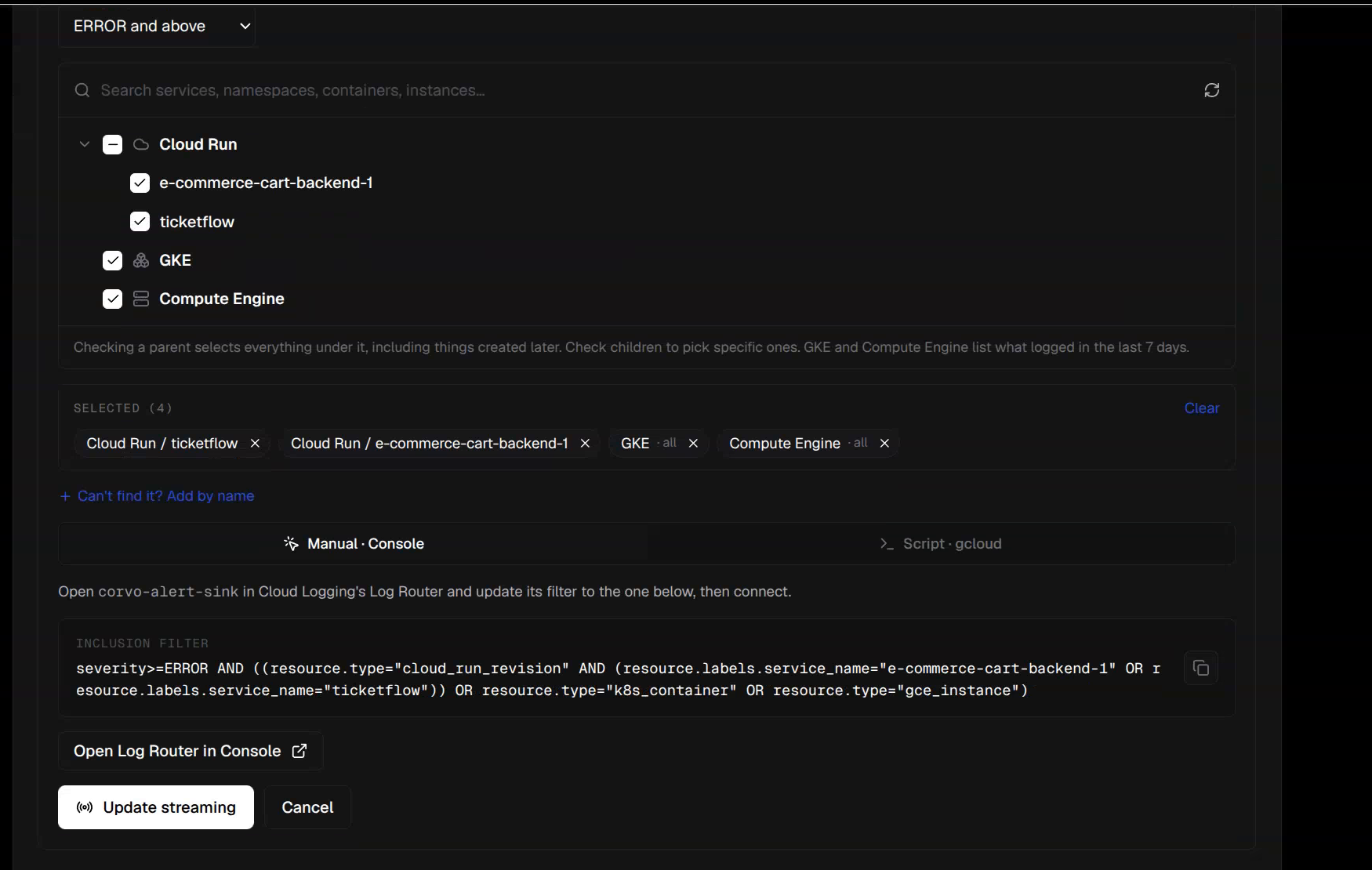The image size is (1372, 870).
Task: Switch to Script · gcloud tab
Action: coord(940,544)
